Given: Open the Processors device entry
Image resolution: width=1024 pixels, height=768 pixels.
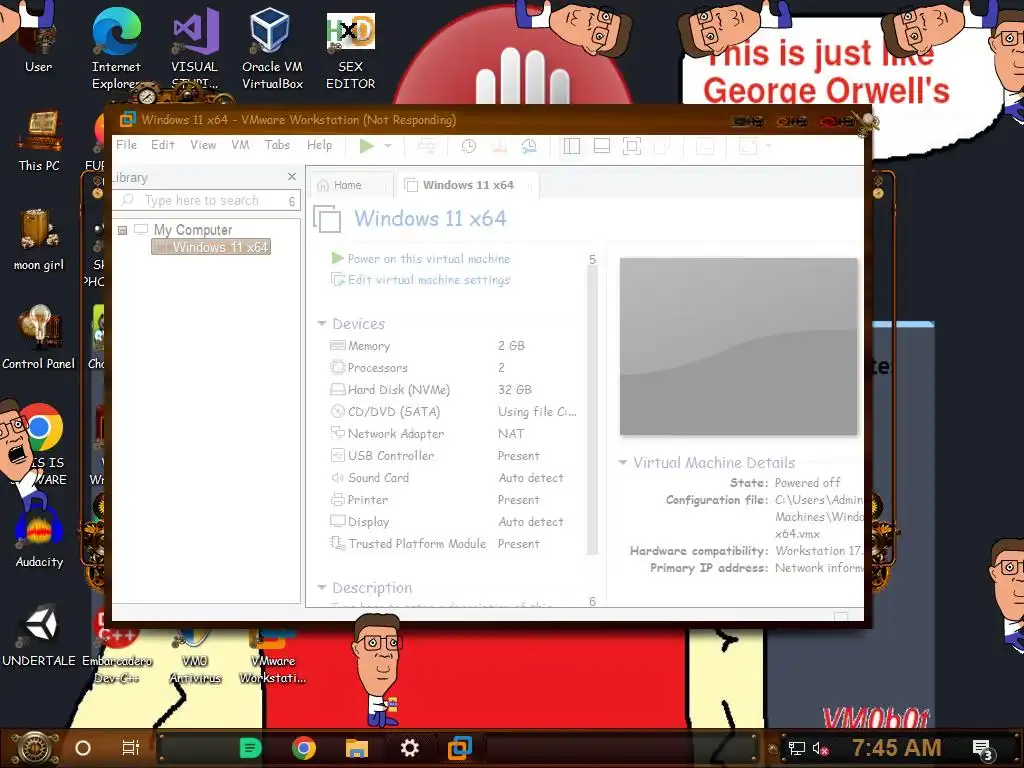Looking at the screenshot, I should (377, 368).
